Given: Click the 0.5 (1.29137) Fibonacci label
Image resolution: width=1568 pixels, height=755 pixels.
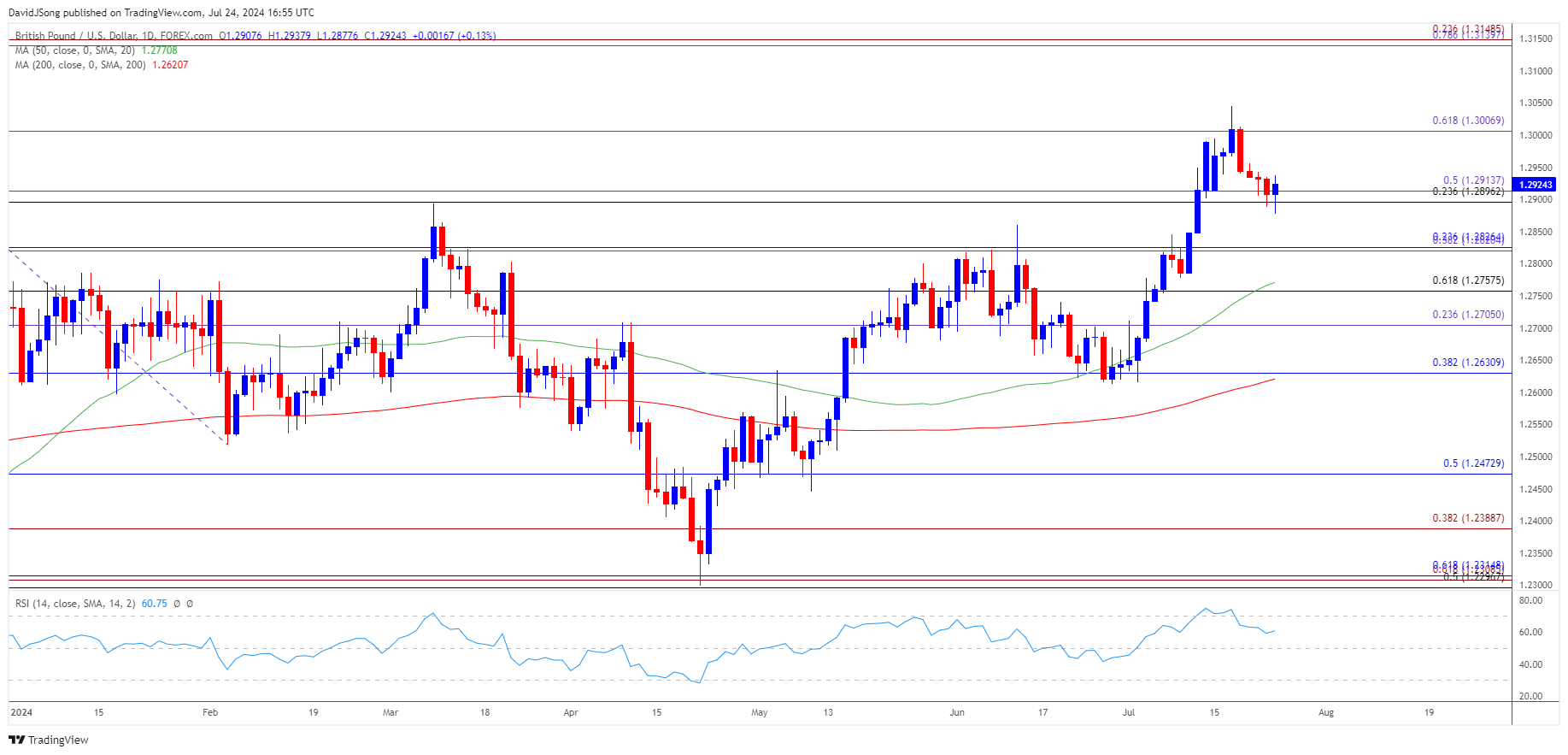Looking at the screenshot, I should pyautogui.click(x=1473, y=180).
